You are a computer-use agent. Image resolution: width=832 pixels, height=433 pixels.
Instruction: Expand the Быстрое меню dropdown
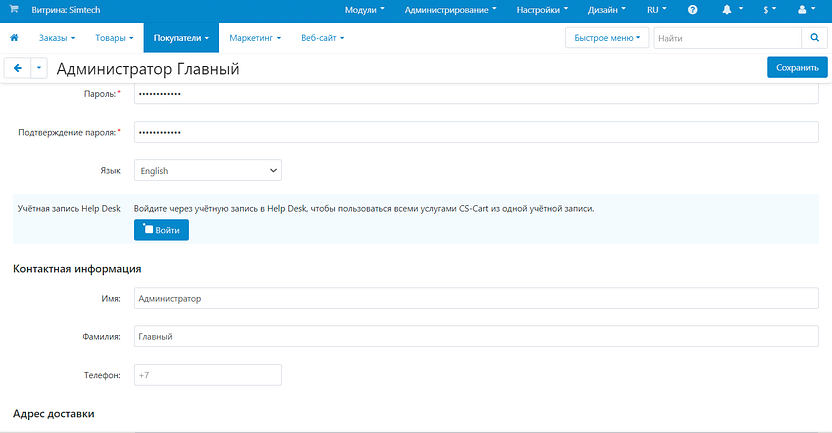pos(607,38)
